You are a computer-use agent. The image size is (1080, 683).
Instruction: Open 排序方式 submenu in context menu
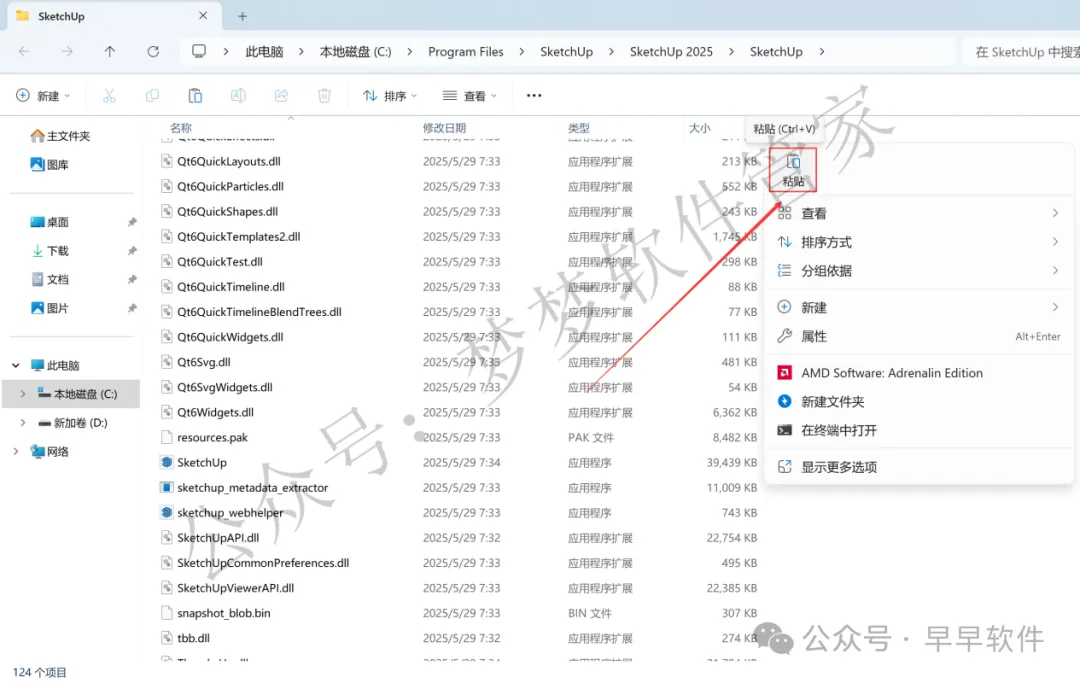pyautogui.click(x=919, y=242)
